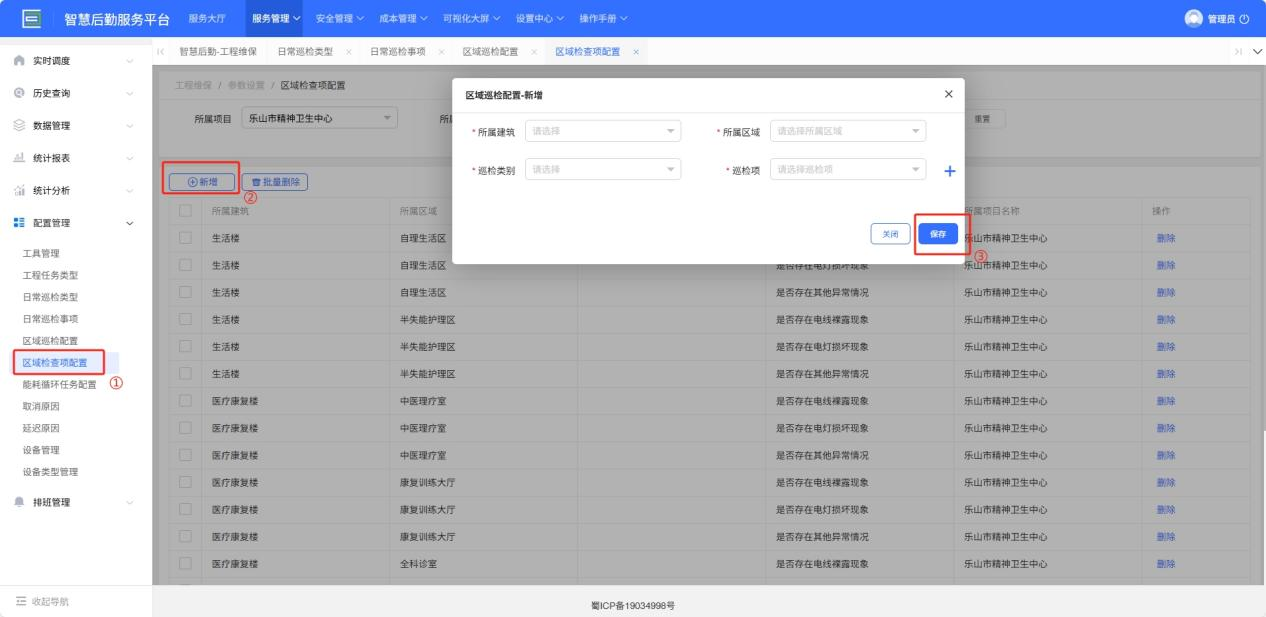Screen dimensions: 1266x617
Task: Open the 所属区域 dropdown in dialog
Action: [848, 131]
